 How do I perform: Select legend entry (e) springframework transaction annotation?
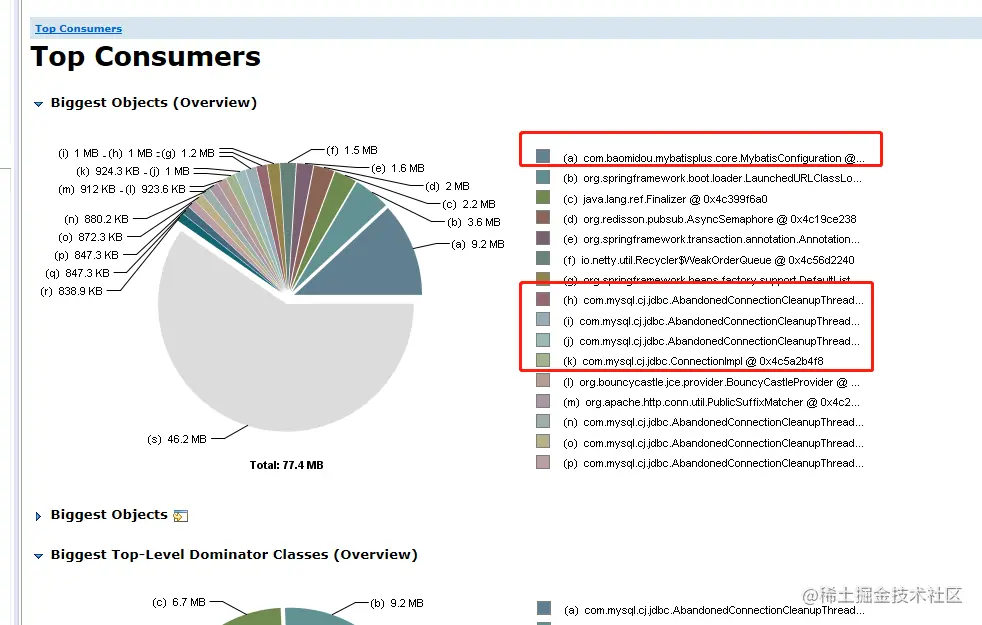[x=711, y=239]
